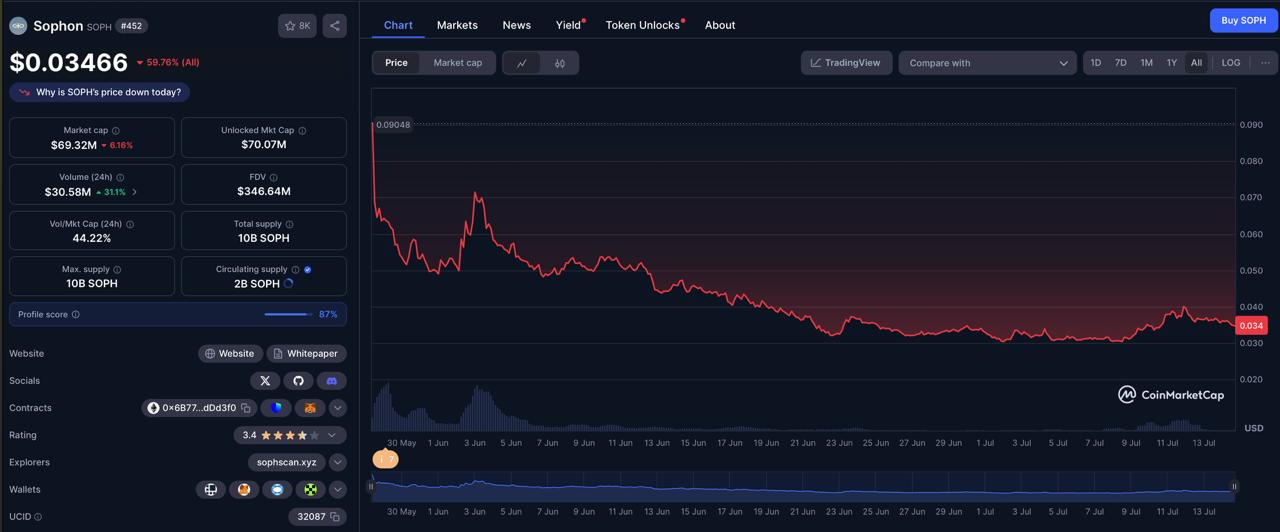Expand Volume (24h) details arrow
1280x532 pixels.
[135, 192]
